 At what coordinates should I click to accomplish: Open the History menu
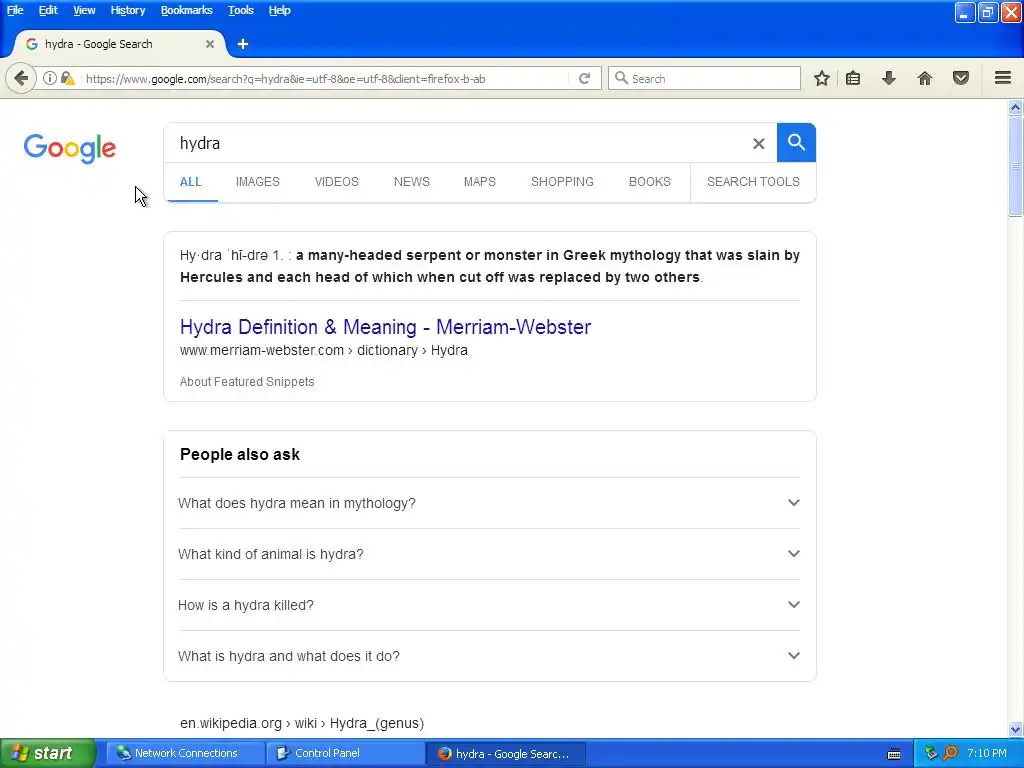coord(127,10)
